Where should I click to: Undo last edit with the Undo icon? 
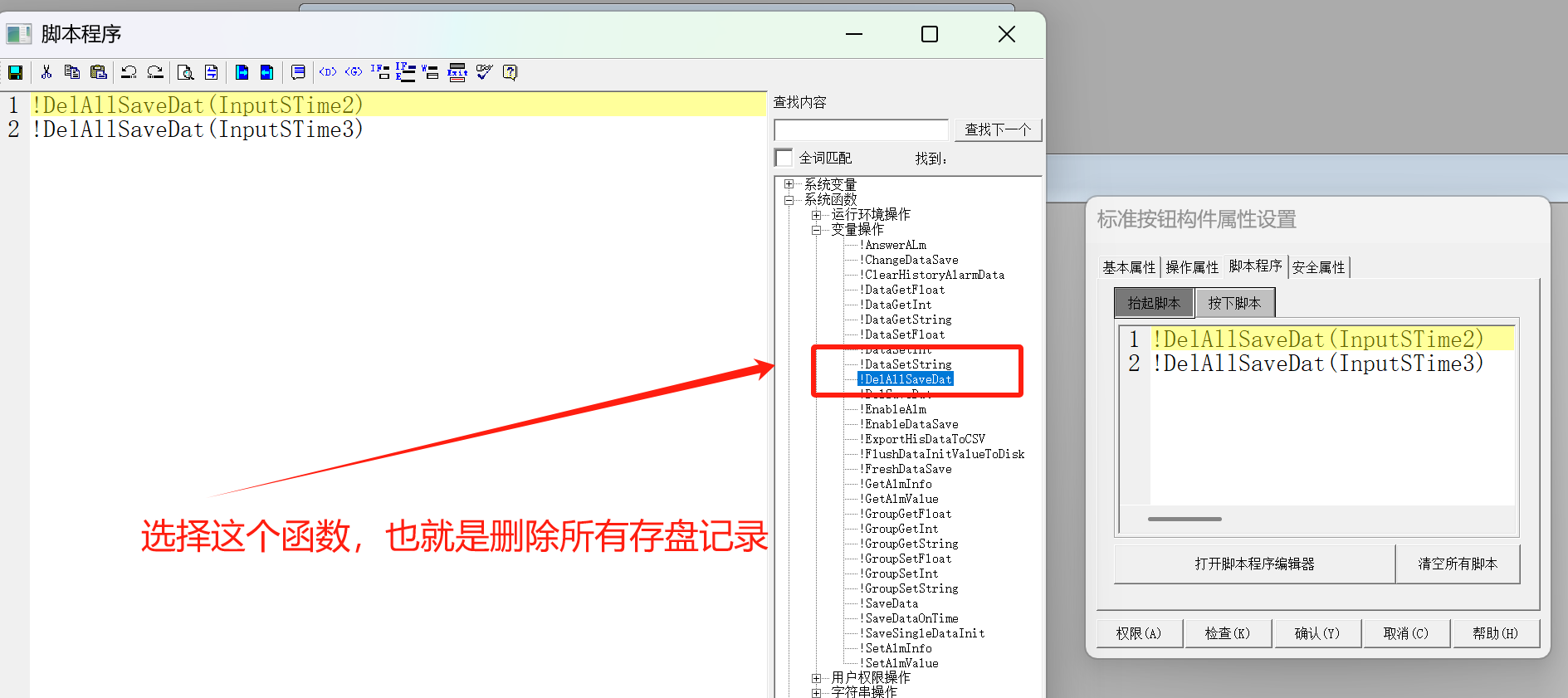pyautogui.click(x=129, y=72)
